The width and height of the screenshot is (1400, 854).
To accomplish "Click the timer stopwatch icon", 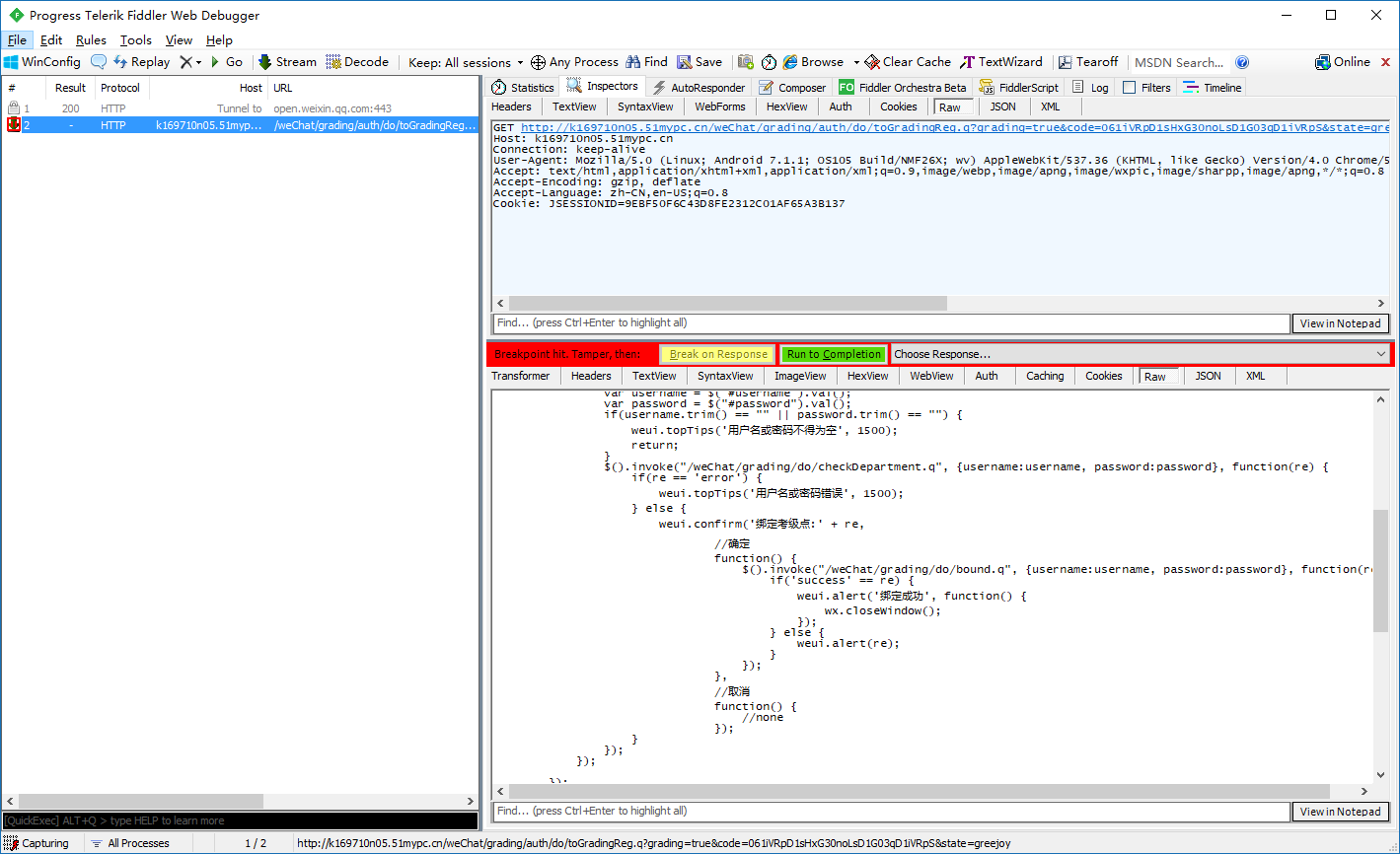I will pyautogui.click(x=769, y=62).
